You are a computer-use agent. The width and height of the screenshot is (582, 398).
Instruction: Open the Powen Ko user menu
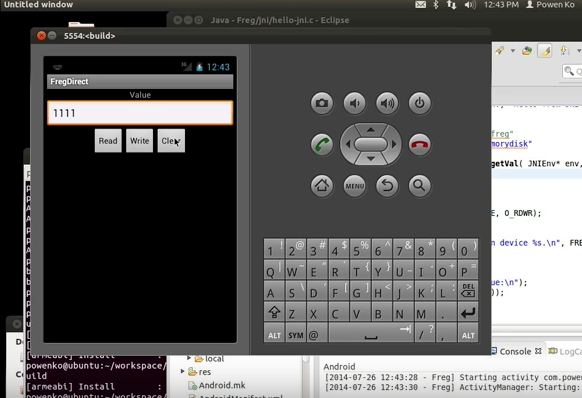pyautogui.click(x=550, y=4)
